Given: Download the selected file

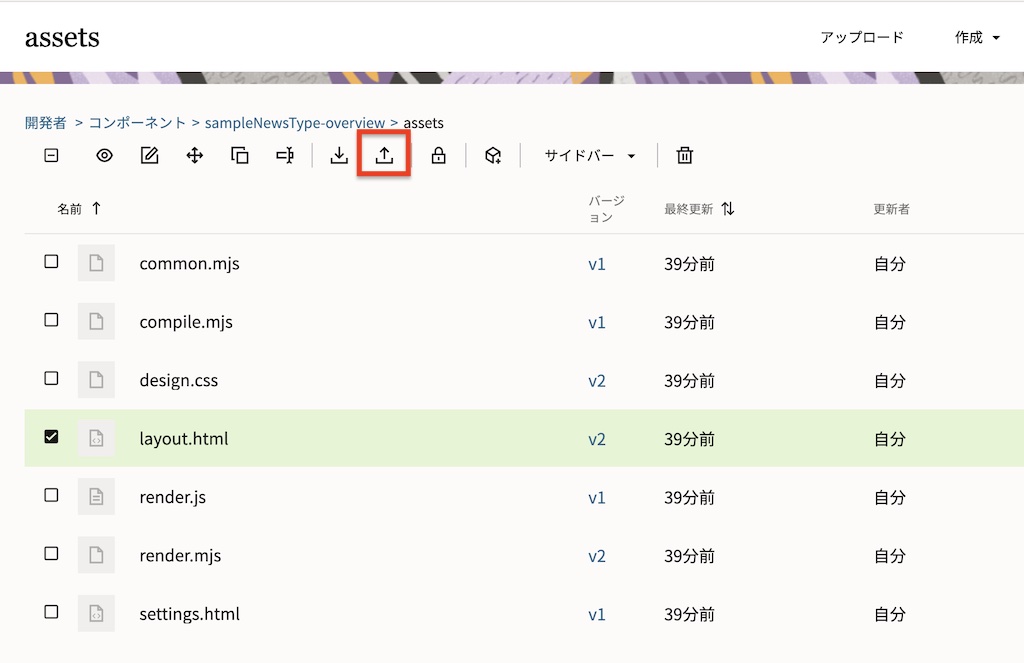Looking at the screenshot, I should coord(339,155).
